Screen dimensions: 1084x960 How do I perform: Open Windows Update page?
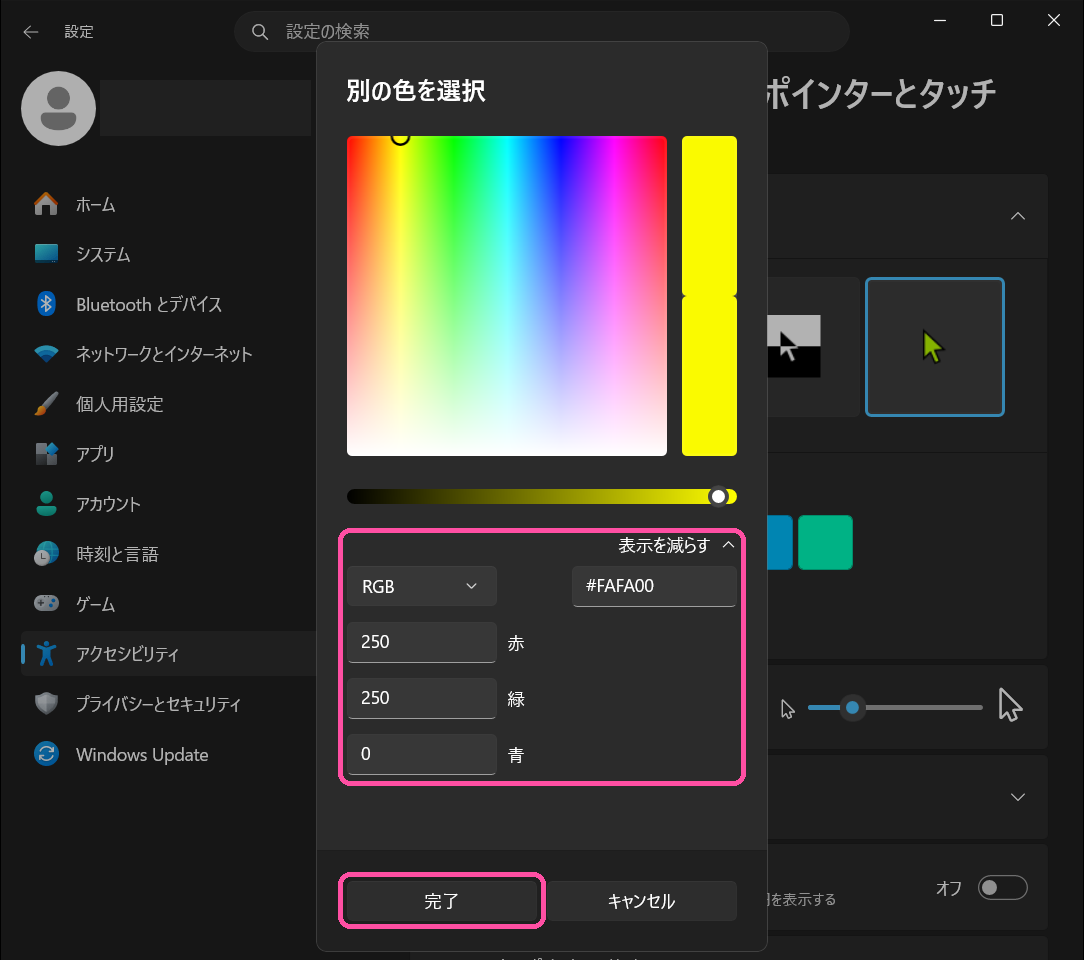point(169,754)
